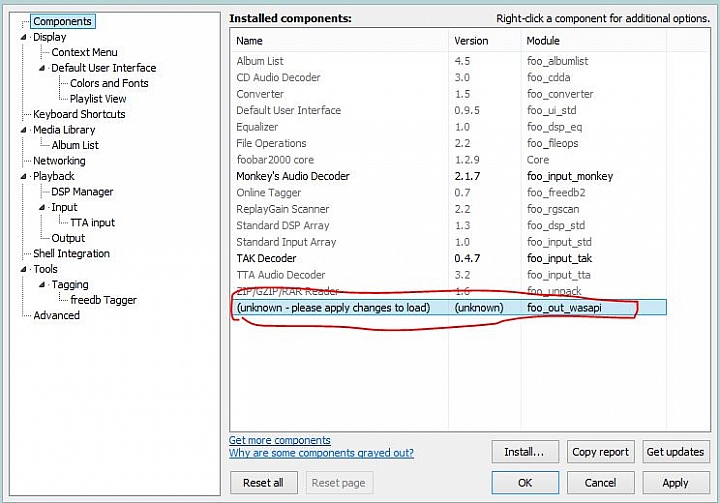Open the Get more components link
Viewport: 720px width, 503px height.
pos(280,440)
